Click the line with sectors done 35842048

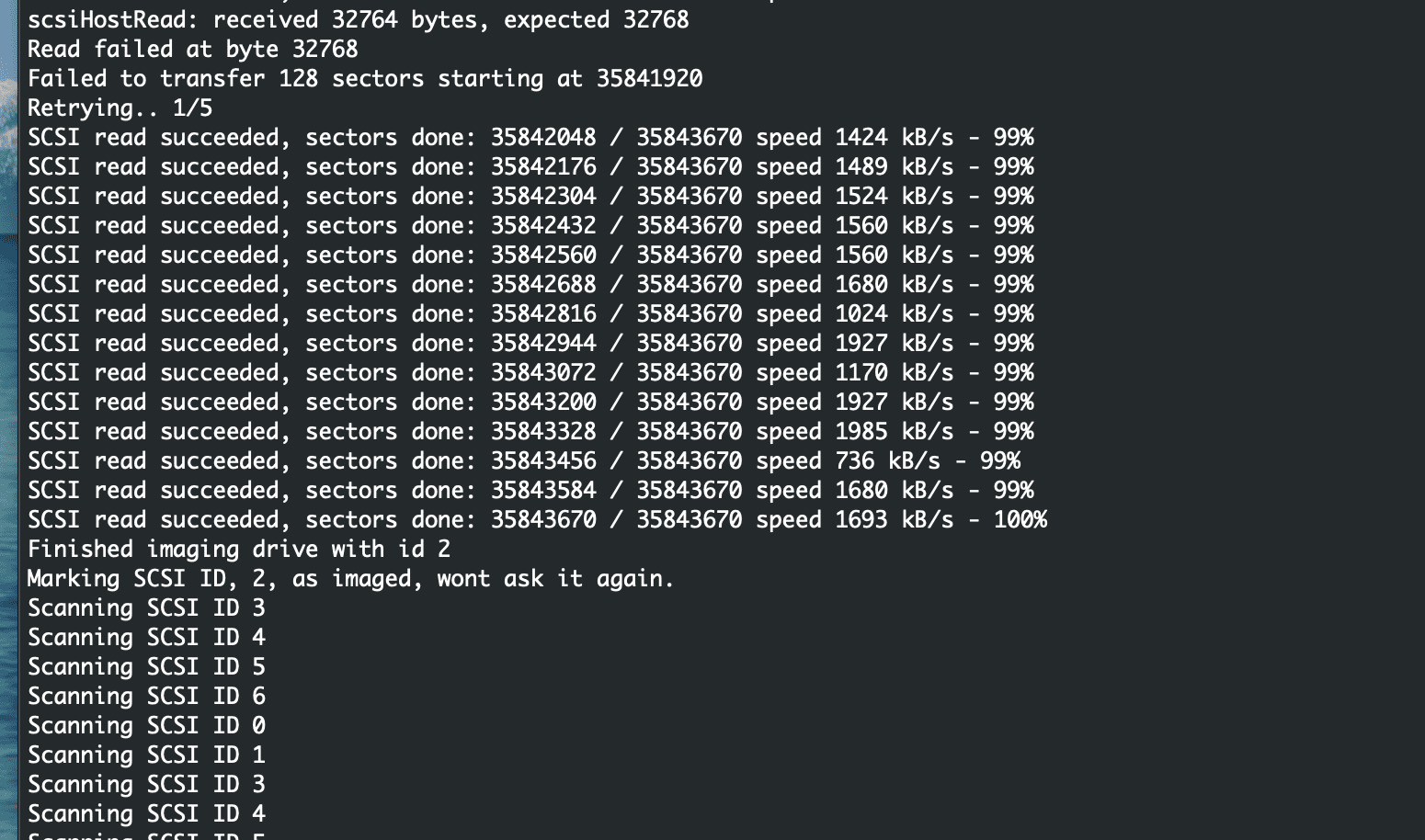(530, 138)
